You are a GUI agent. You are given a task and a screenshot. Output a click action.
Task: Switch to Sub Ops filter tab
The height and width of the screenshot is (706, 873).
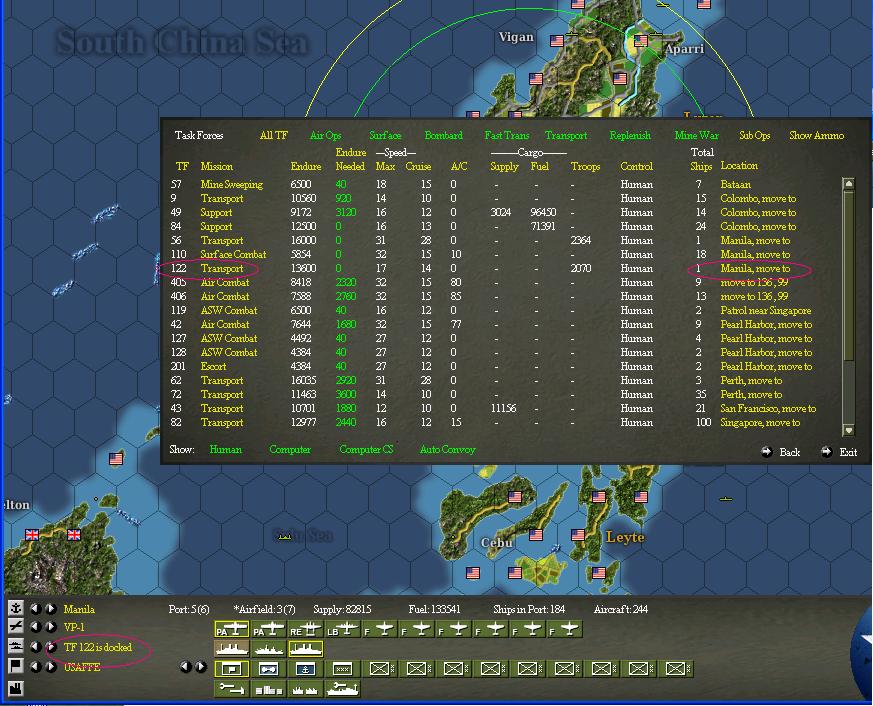pyautogui.click(x=754, y=135)
